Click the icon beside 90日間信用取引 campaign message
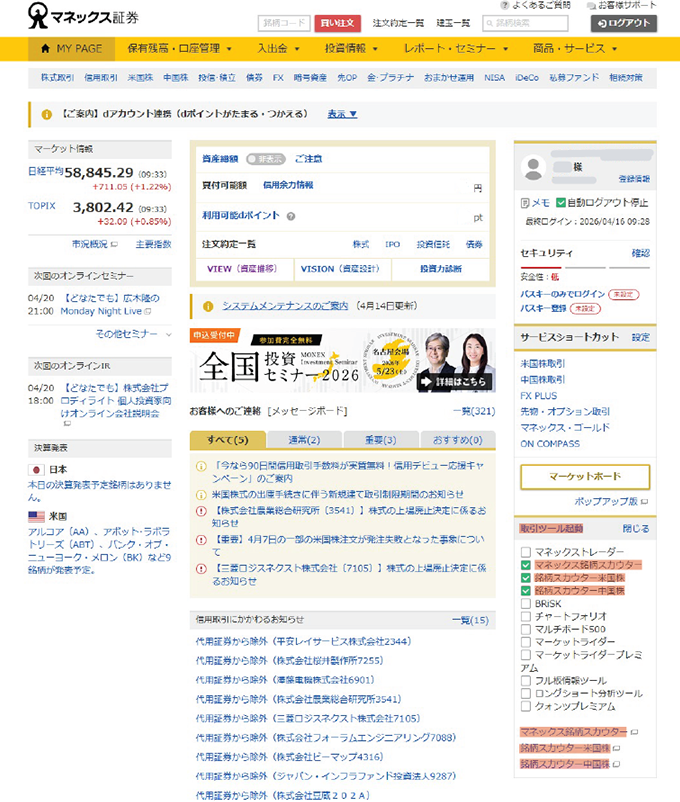The width and height of the screenshot is (680, 802). [202, 466]
